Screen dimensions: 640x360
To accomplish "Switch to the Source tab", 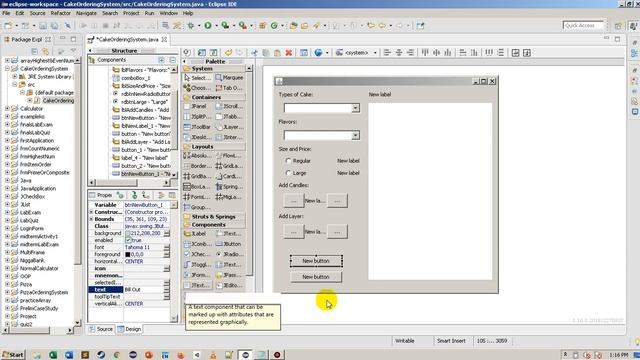I will point(101,329).
